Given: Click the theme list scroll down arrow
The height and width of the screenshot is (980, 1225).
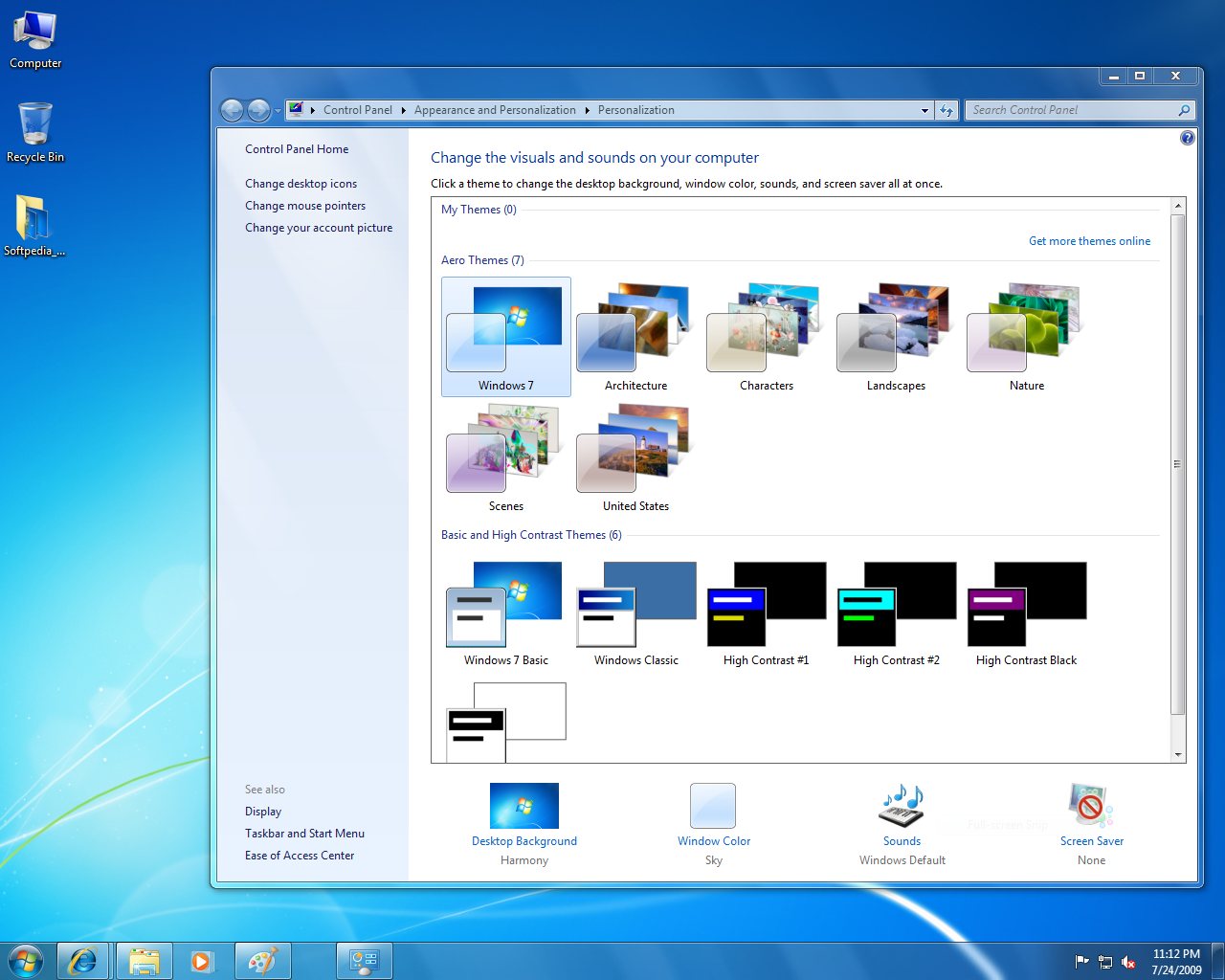Looking at the screenshot, I should 1178,755.
